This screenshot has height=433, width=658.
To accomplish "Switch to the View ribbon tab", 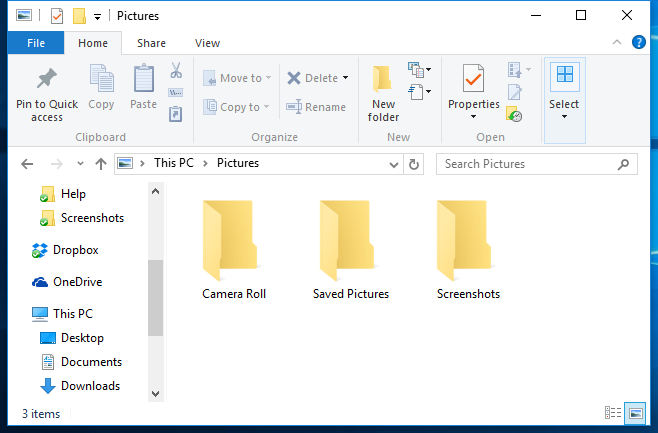I will [x=208, y=43].
